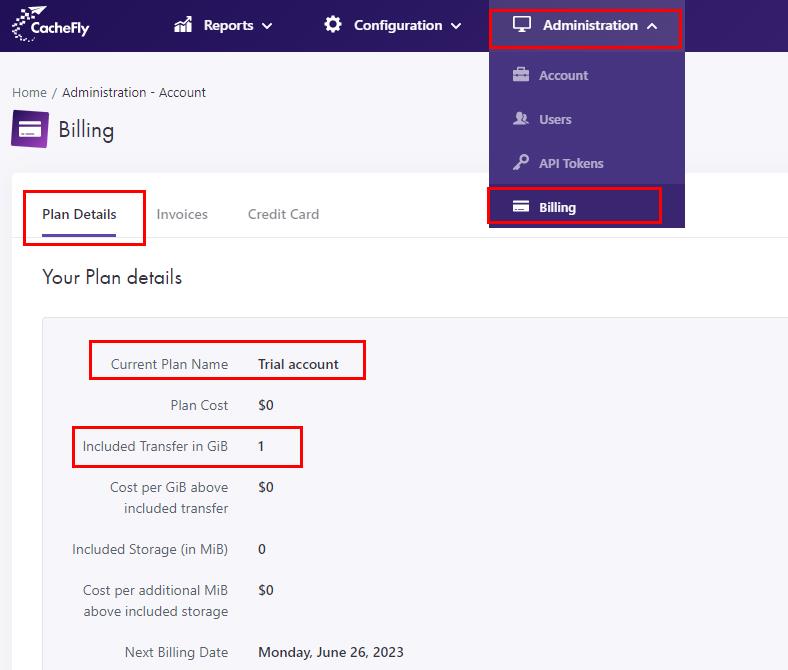
Task: Click the people icon for Users
Action: coord(520,119)
